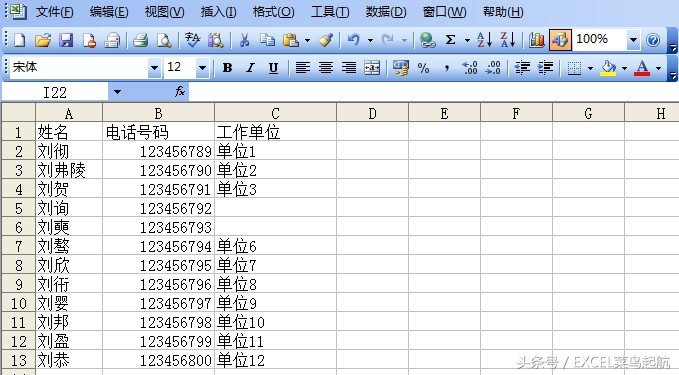
Task: Click Merge and Center icon
Action: (x=372, y=68)
